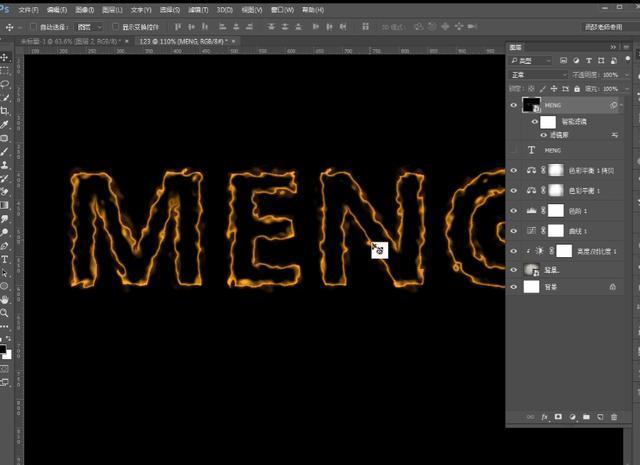This screenshot has width=640, height=465.
Task: Create a new layer
Action: click(x=600, y=417)
